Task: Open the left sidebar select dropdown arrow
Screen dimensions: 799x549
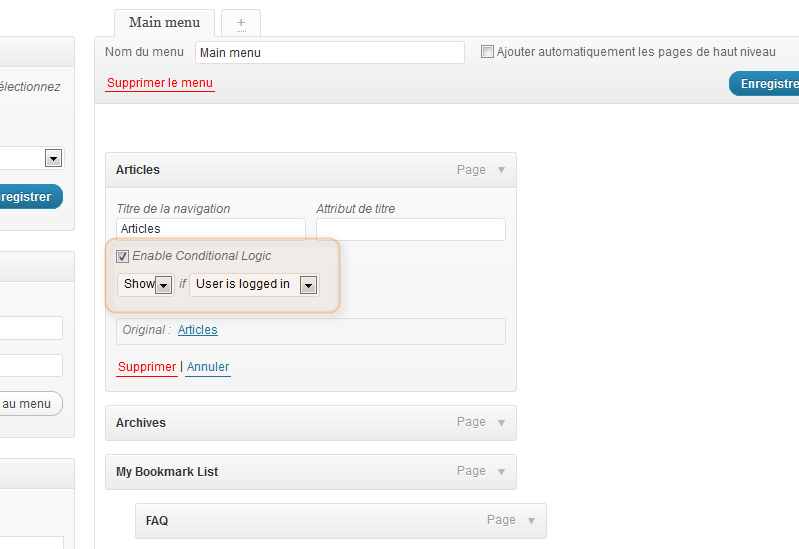Action: [x=54, y=158]
